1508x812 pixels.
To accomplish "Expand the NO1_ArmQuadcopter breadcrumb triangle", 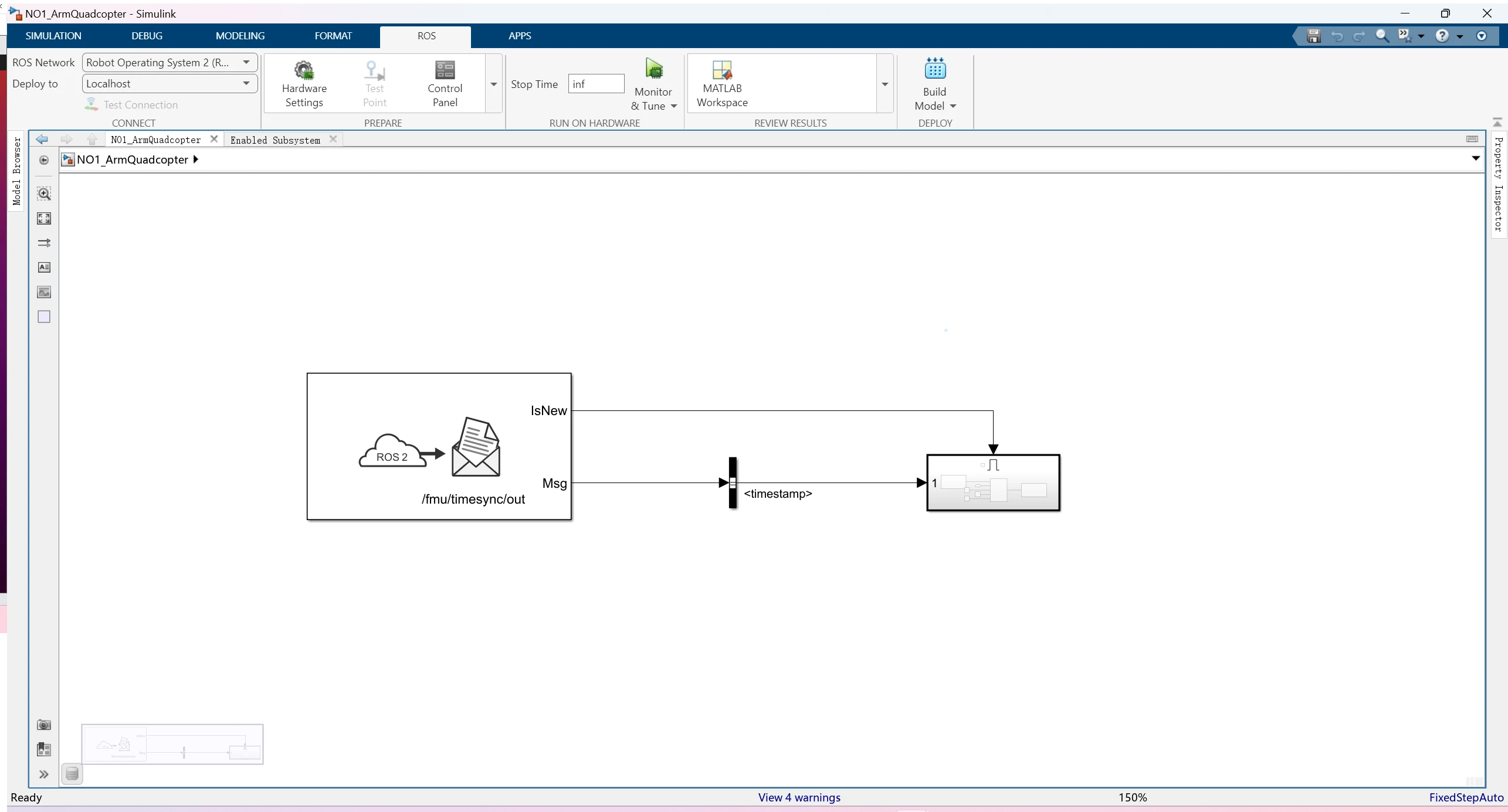I will [195, 159].
